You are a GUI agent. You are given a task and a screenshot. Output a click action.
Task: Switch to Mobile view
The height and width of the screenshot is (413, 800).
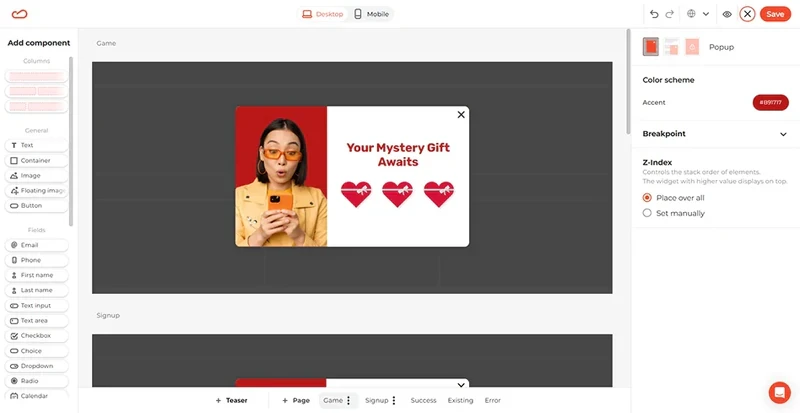(371, 14)
